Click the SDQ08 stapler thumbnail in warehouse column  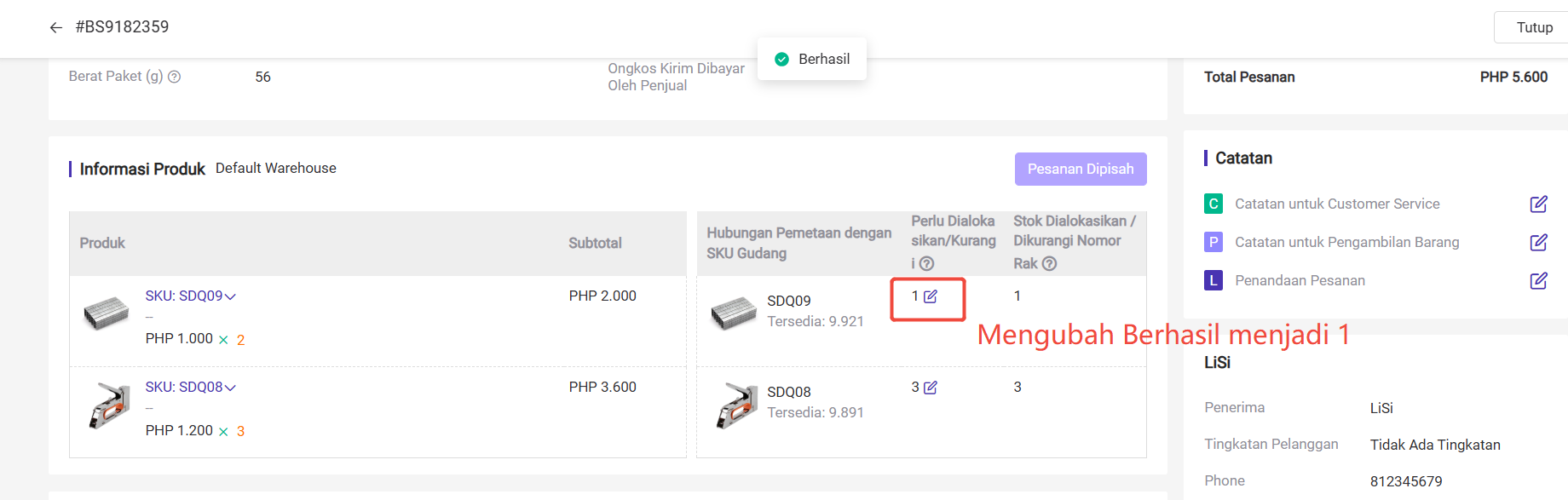(x=736, y=405)
